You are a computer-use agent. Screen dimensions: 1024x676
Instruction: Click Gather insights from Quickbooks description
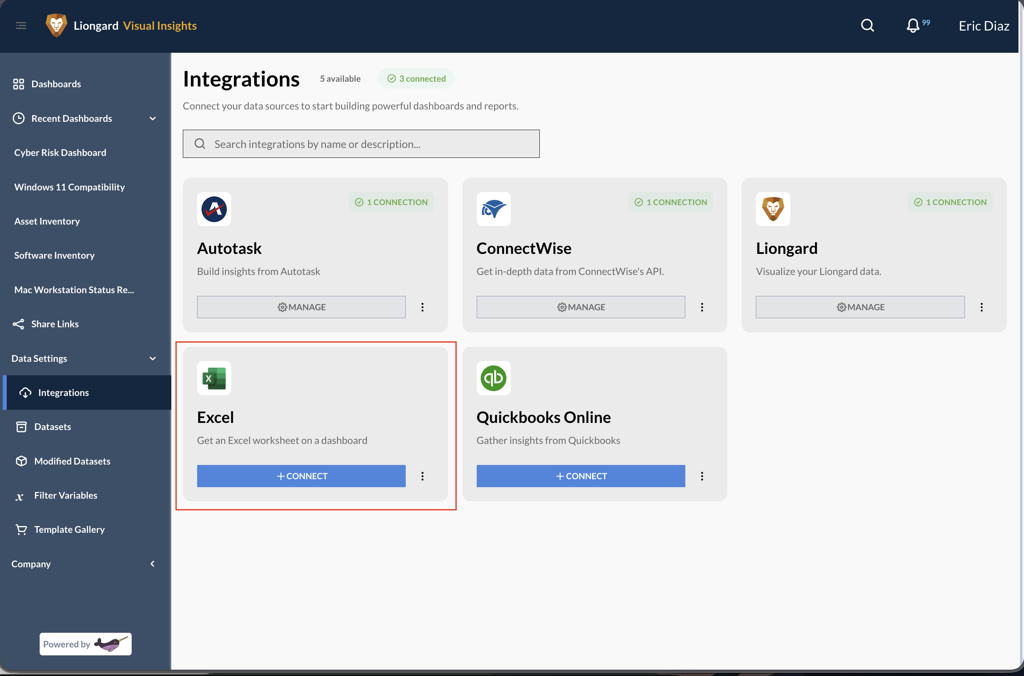click(x=549, y=440)
